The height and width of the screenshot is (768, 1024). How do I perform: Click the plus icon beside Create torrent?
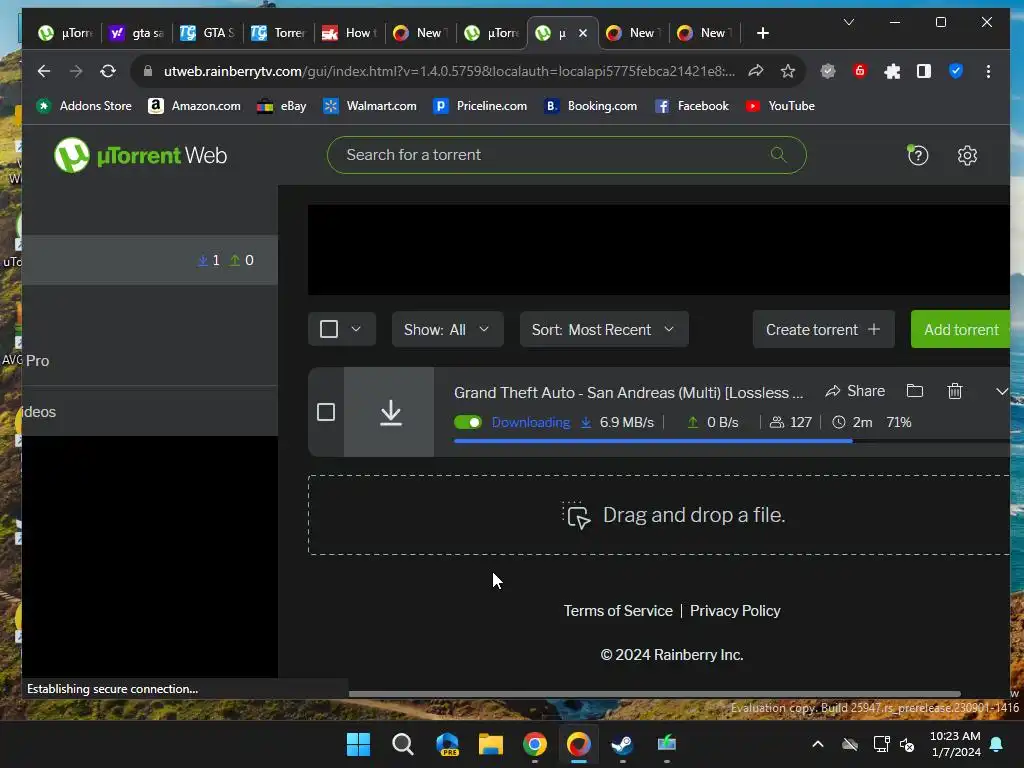(874, 329)
